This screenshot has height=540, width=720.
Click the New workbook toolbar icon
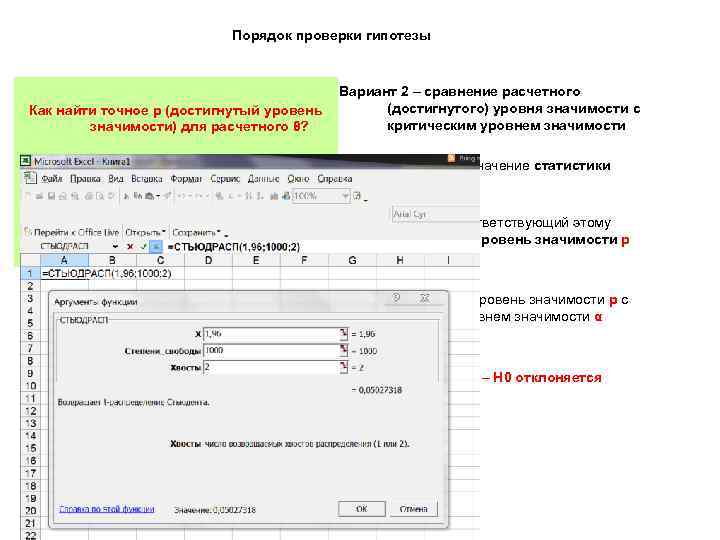pyautogui.click(x=28, y=196)
